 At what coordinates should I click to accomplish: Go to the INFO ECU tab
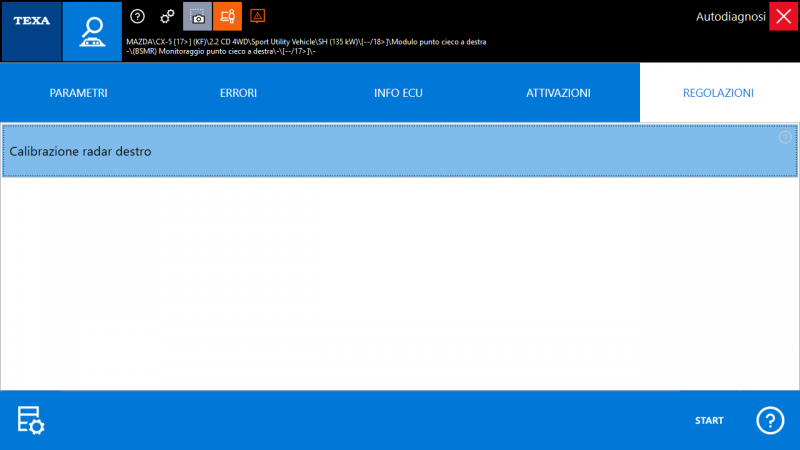[398, 93]
